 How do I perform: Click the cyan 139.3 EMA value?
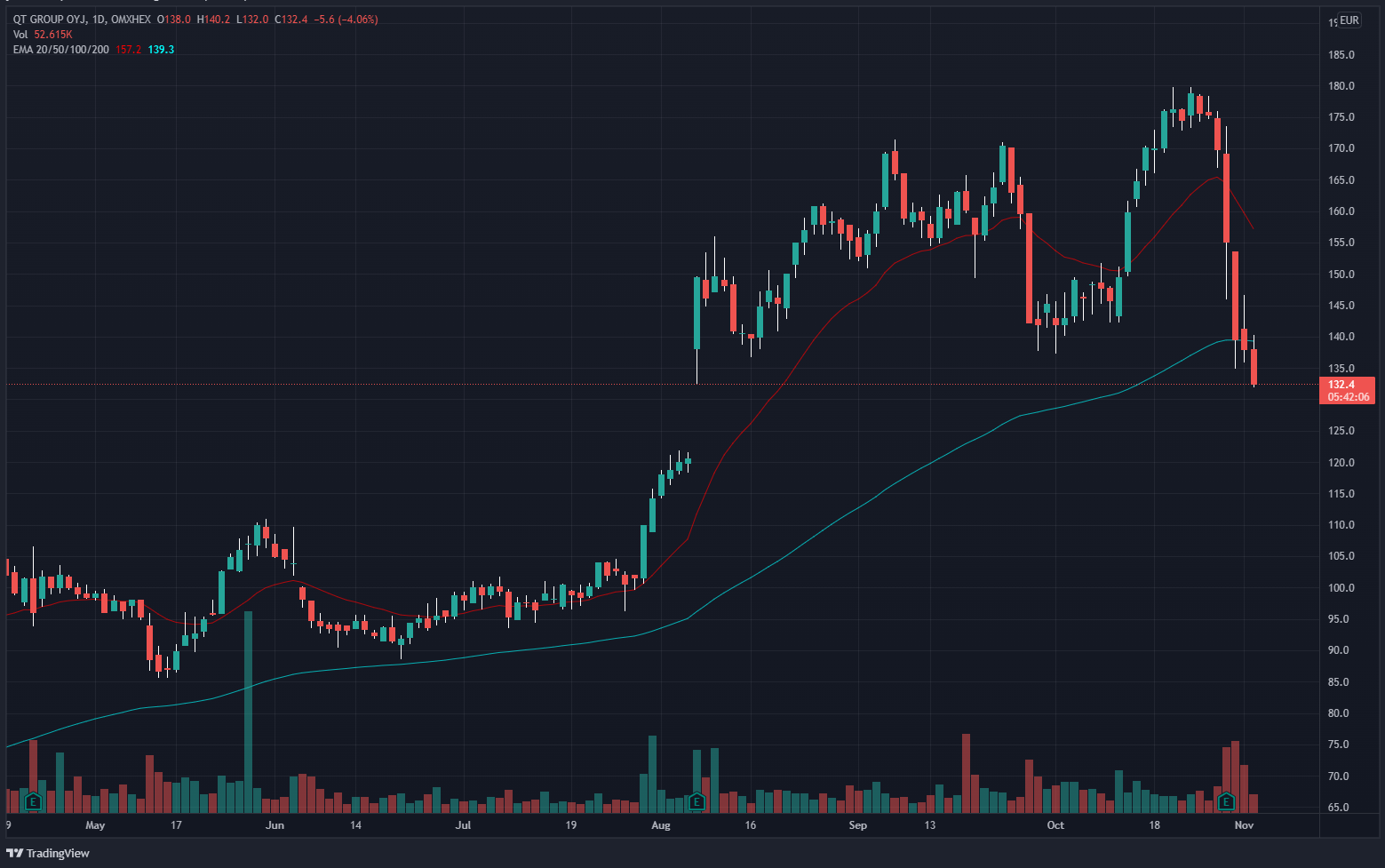(x=161, y=50)
